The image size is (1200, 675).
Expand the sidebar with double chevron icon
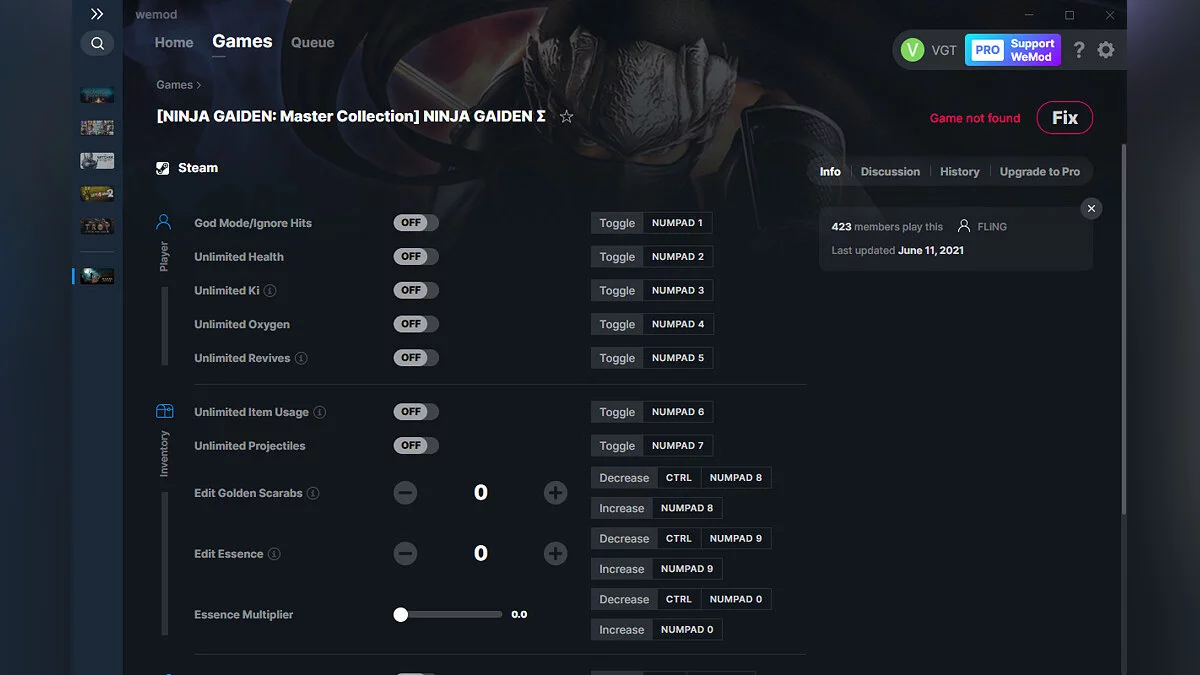tap(97, 14)
